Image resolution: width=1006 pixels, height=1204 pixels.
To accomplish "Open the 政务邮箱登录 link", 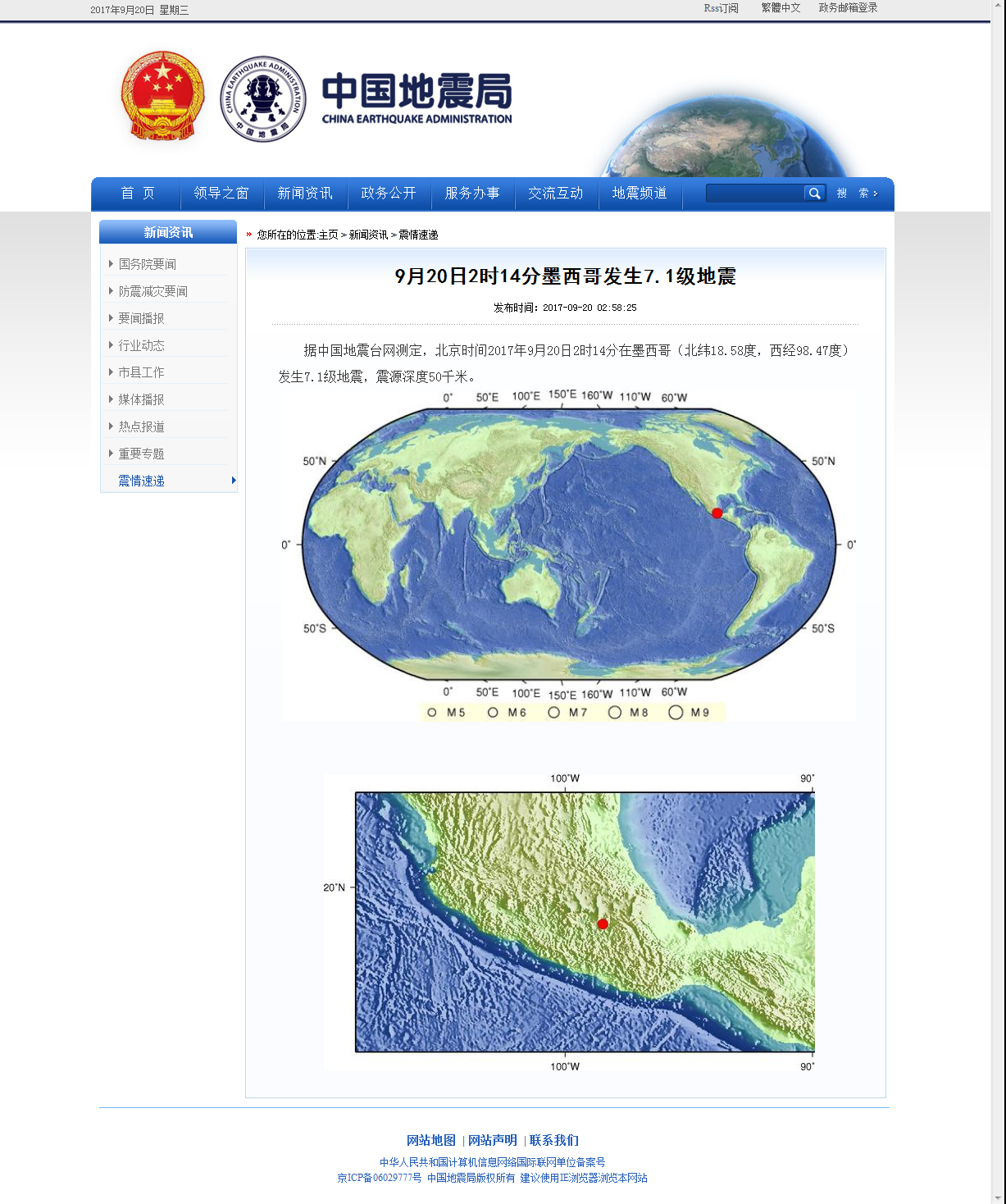I will tap(848, 8).
